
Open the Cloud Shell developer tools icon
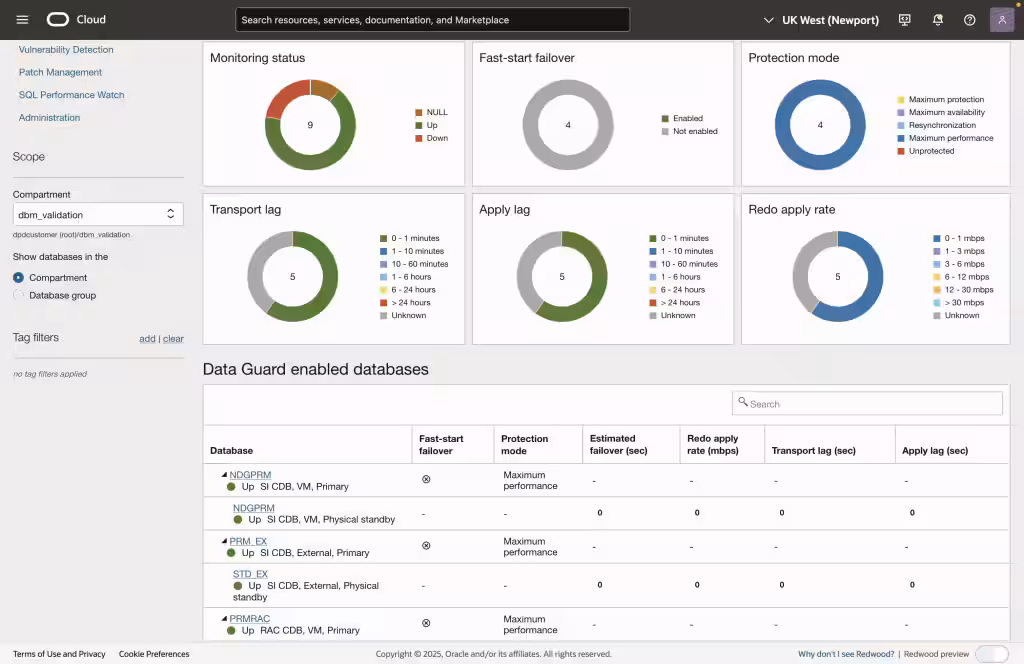click(x=904, y=19)
